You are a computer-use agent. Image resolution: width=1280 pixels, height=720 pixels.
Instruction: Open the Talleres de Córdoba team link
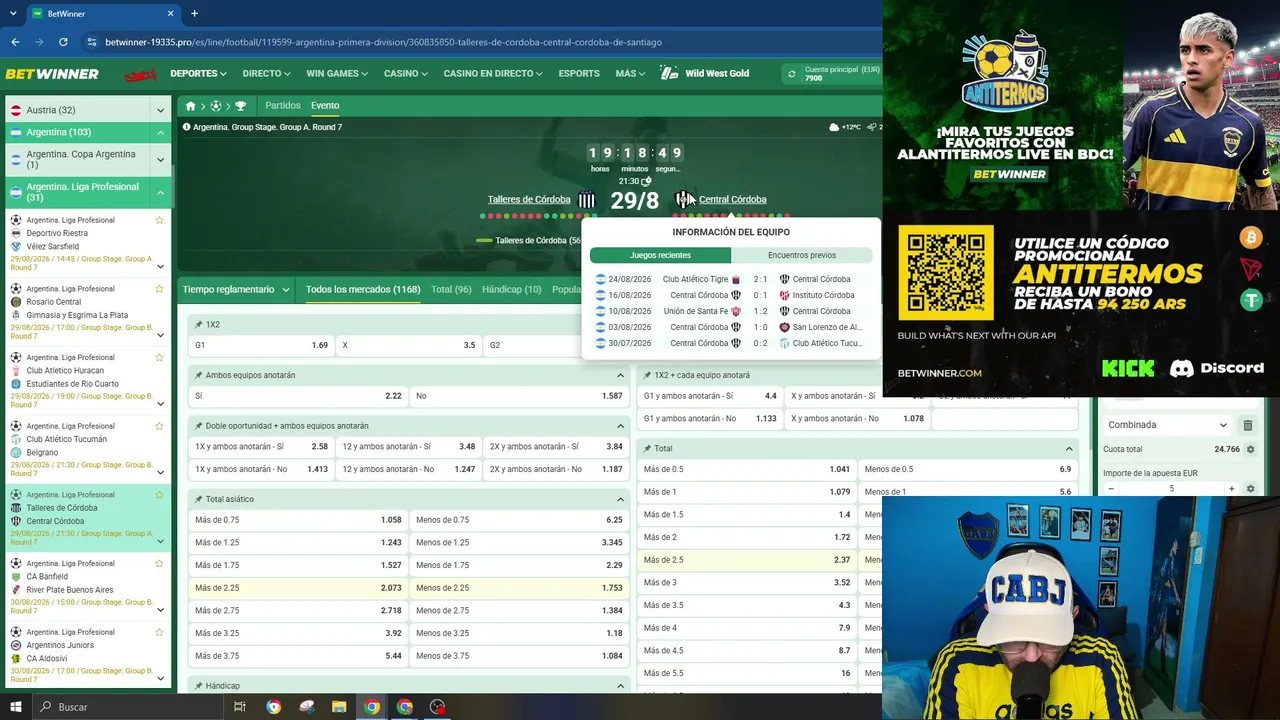click(x=529, y=200)
